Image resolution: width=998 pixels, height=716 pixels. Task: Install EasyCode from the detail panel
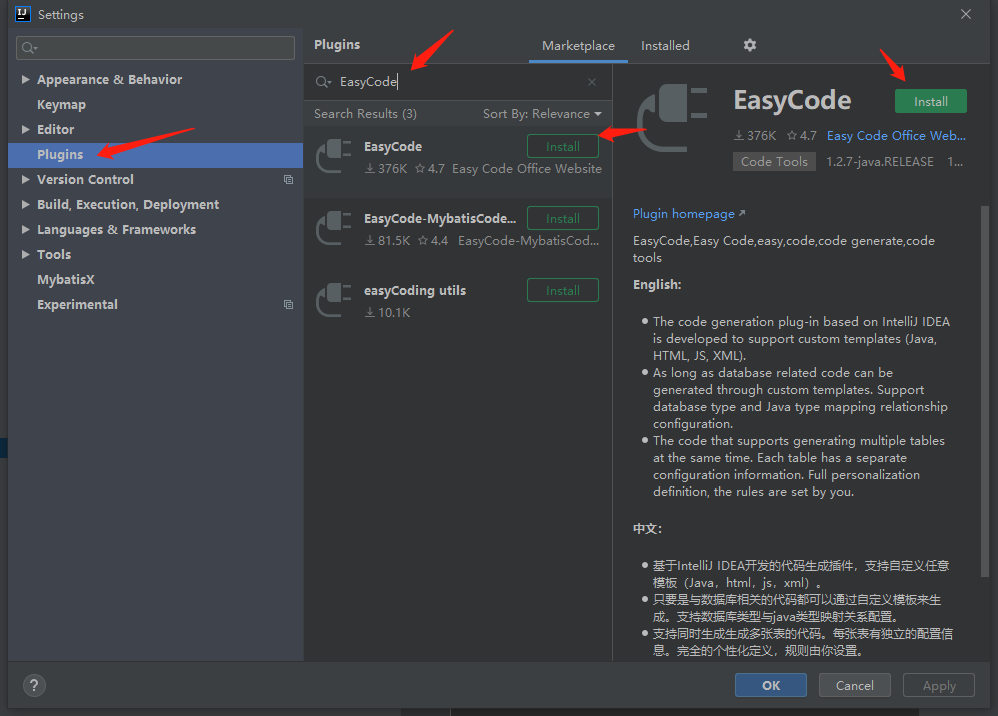pyautogui.click(x=930, y=101)
